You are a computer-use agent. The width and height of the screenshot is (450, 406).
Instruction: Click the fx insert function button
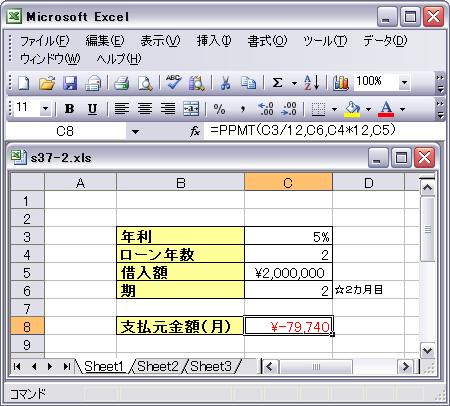(x=195, y=132)
